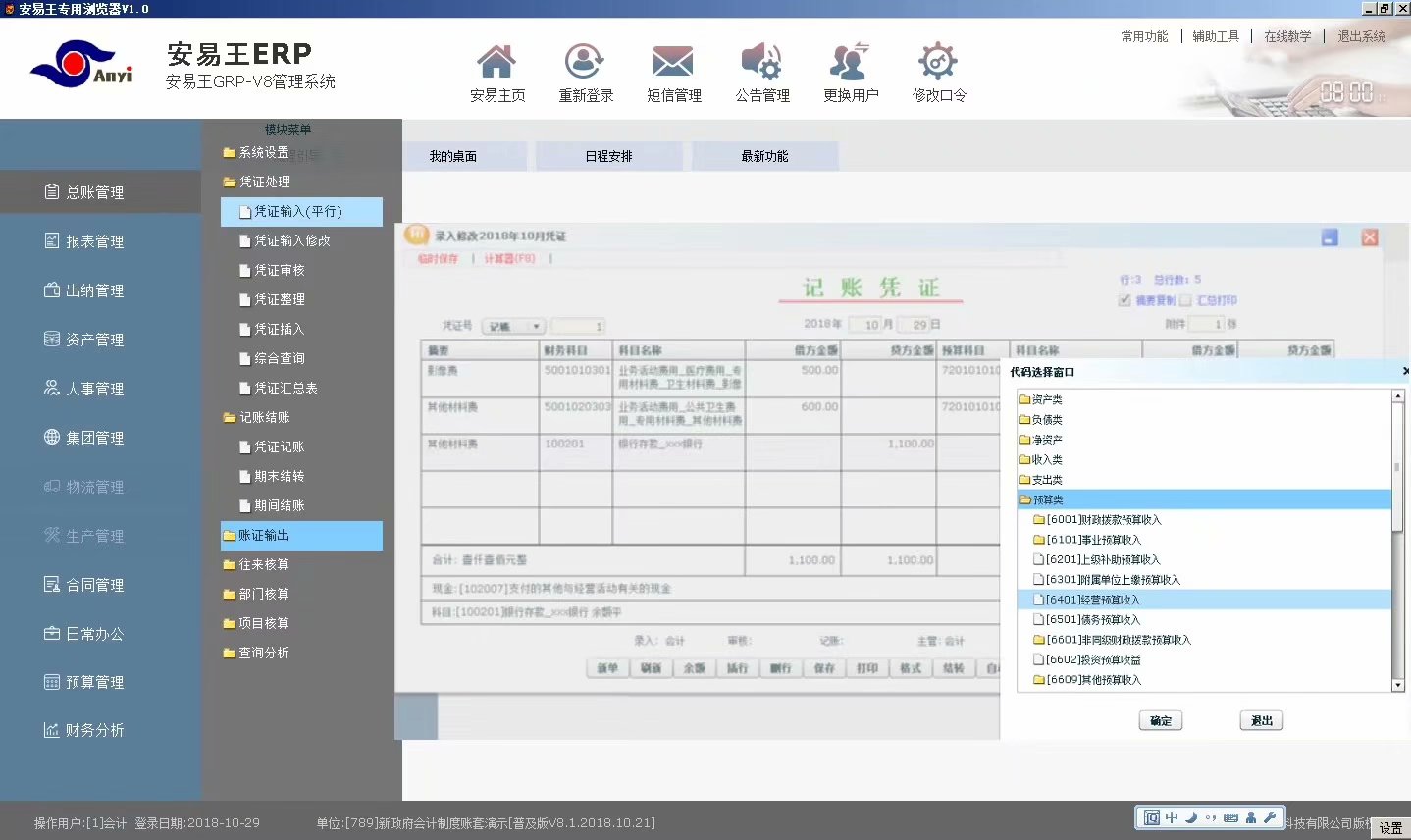Select the 资产类 category folder
Viewport: 1411px width, 840px height.
1040,399
